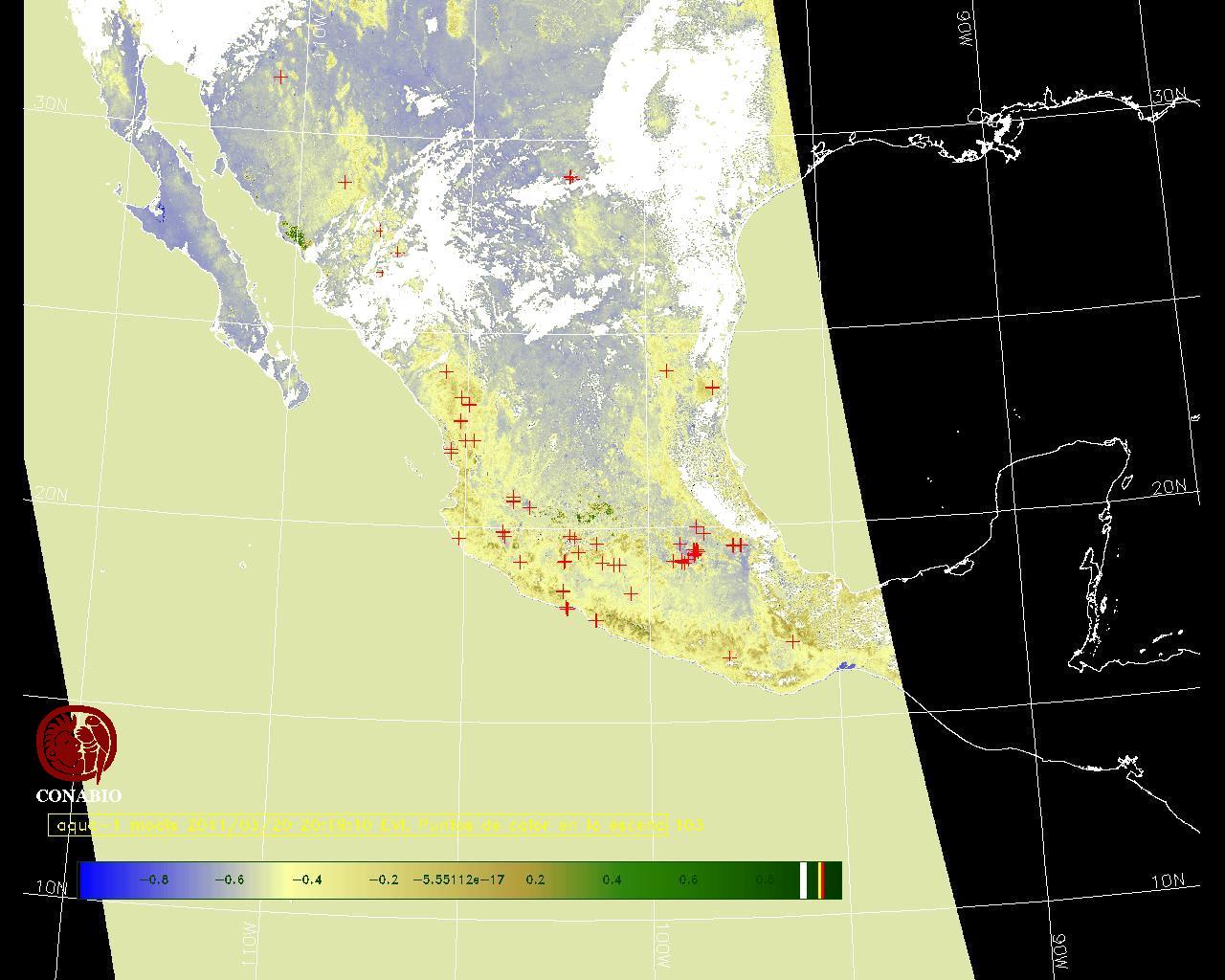Click the CONABIO bird logo emblem

click(77, 743)
